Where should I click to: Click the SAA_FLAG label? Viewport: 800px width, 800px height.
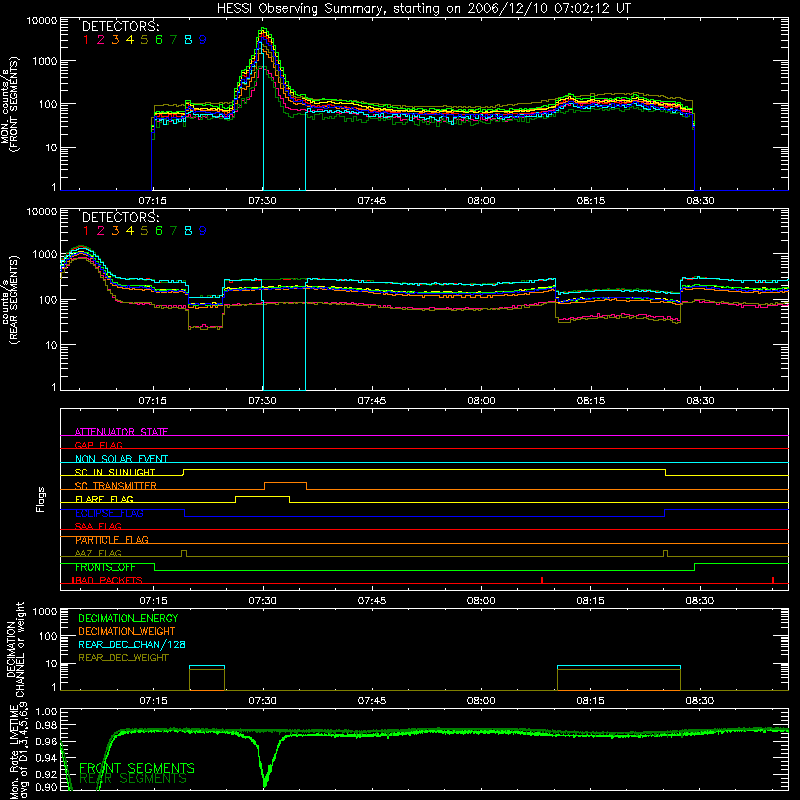click(x=98, y=526)
